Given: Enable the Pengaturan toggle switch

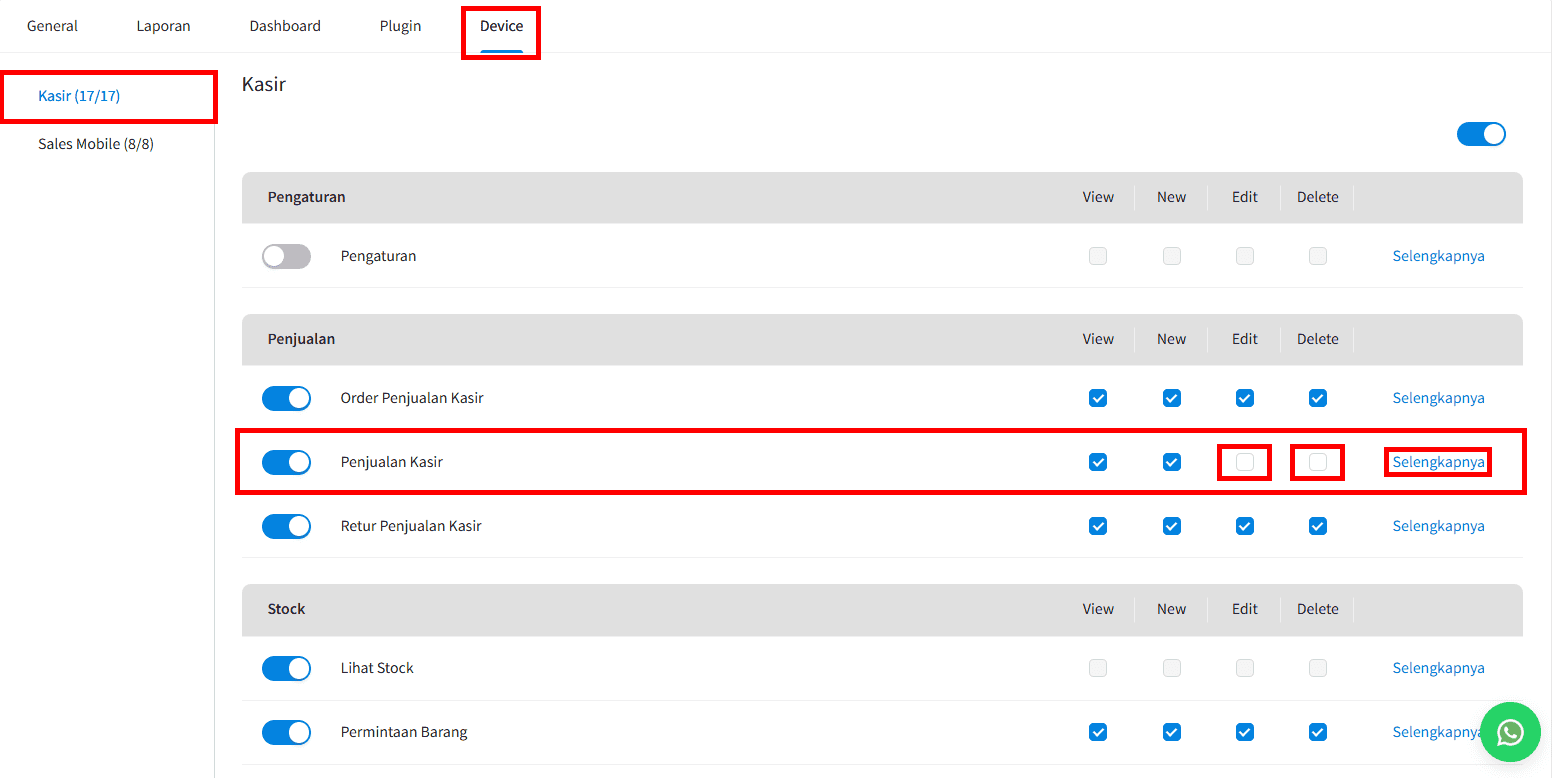Looking at the screenshot, I should point(286,256).
